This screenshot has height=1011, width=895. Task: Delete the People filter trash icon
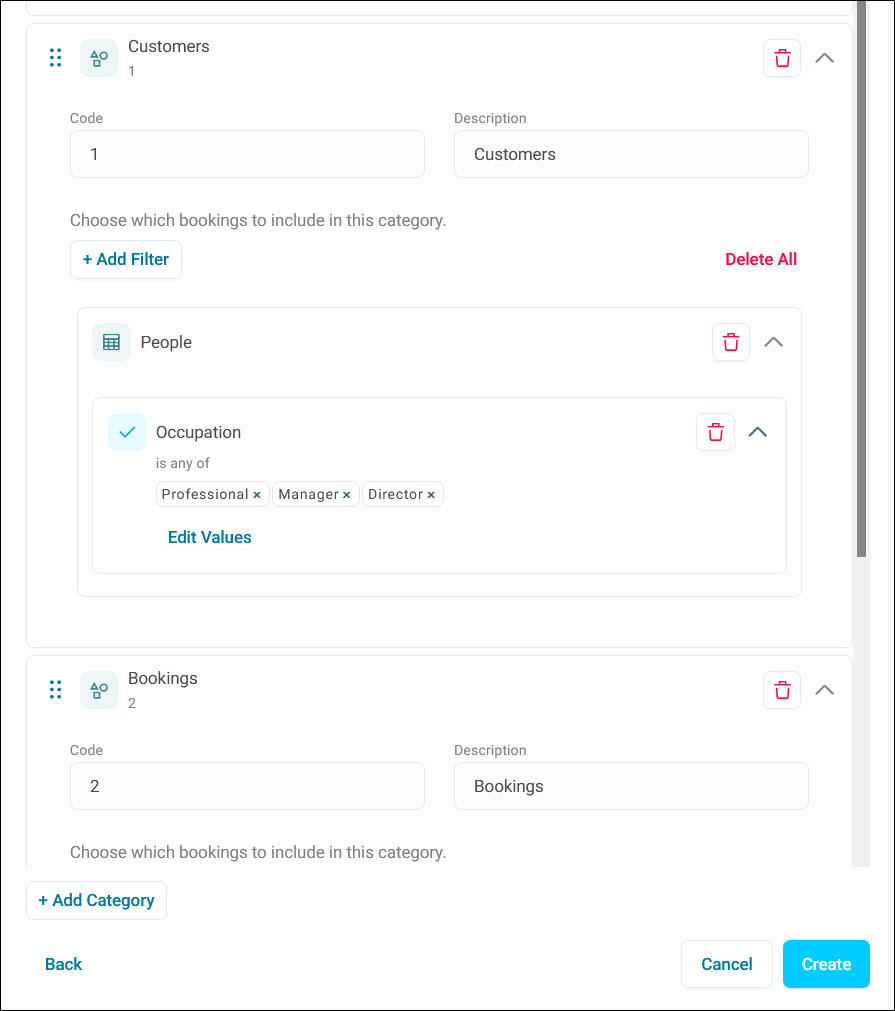(x=731, y=342)
